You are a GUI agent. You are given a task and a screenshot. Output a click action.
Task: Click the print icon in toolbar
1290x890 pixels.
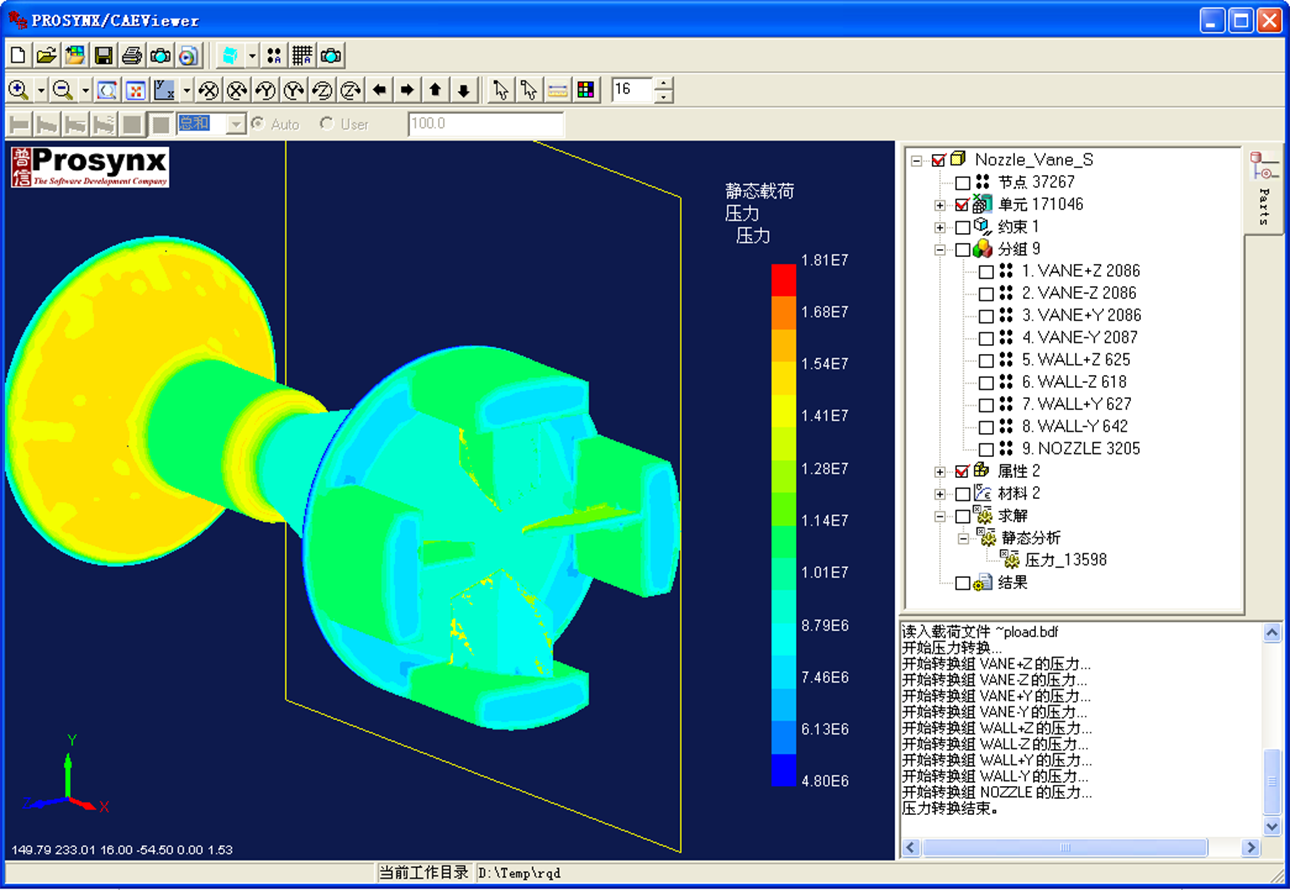click(x=132, y=55)
